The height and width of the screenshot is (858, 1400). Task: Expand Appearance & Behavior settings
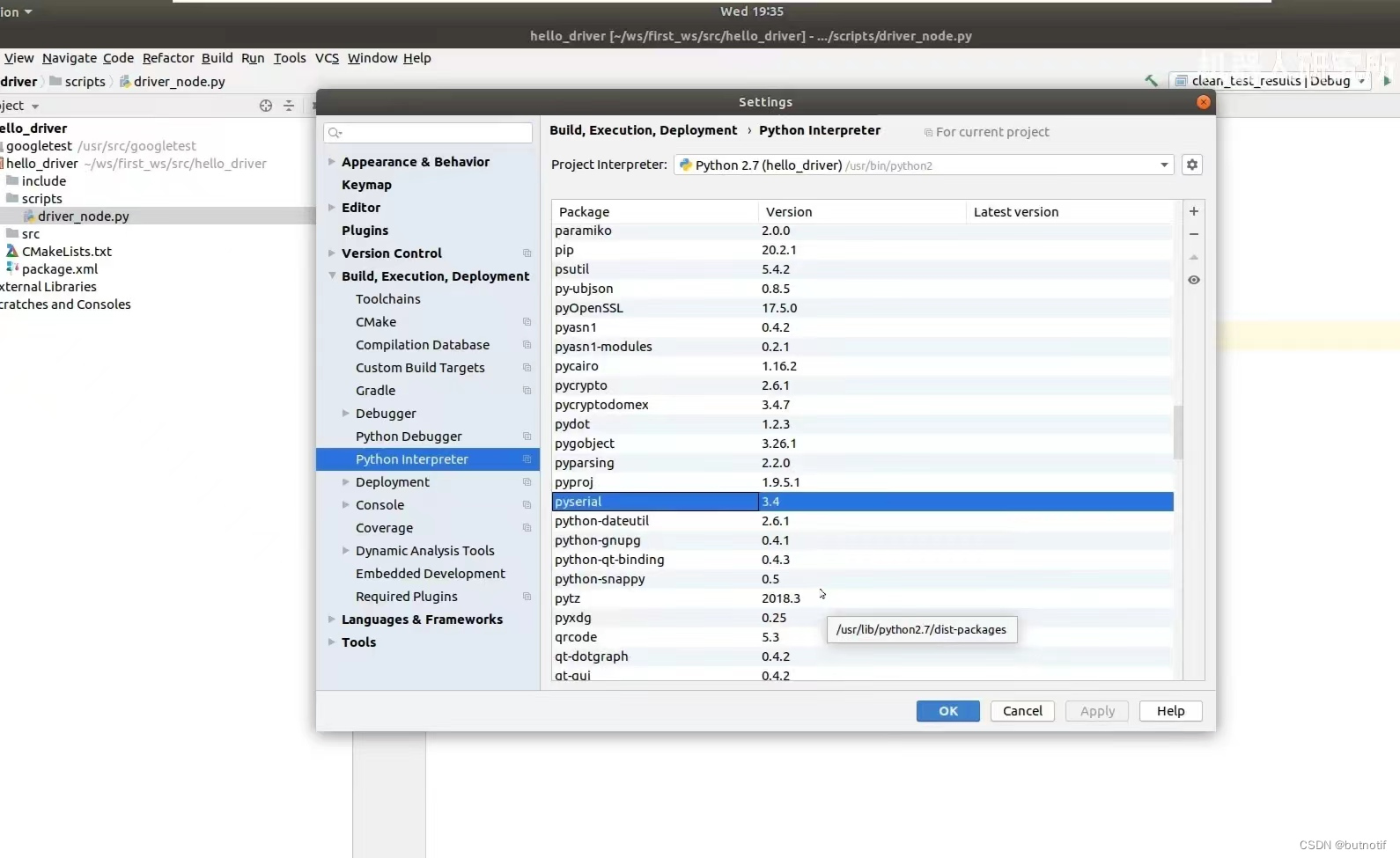pos(332,162)
